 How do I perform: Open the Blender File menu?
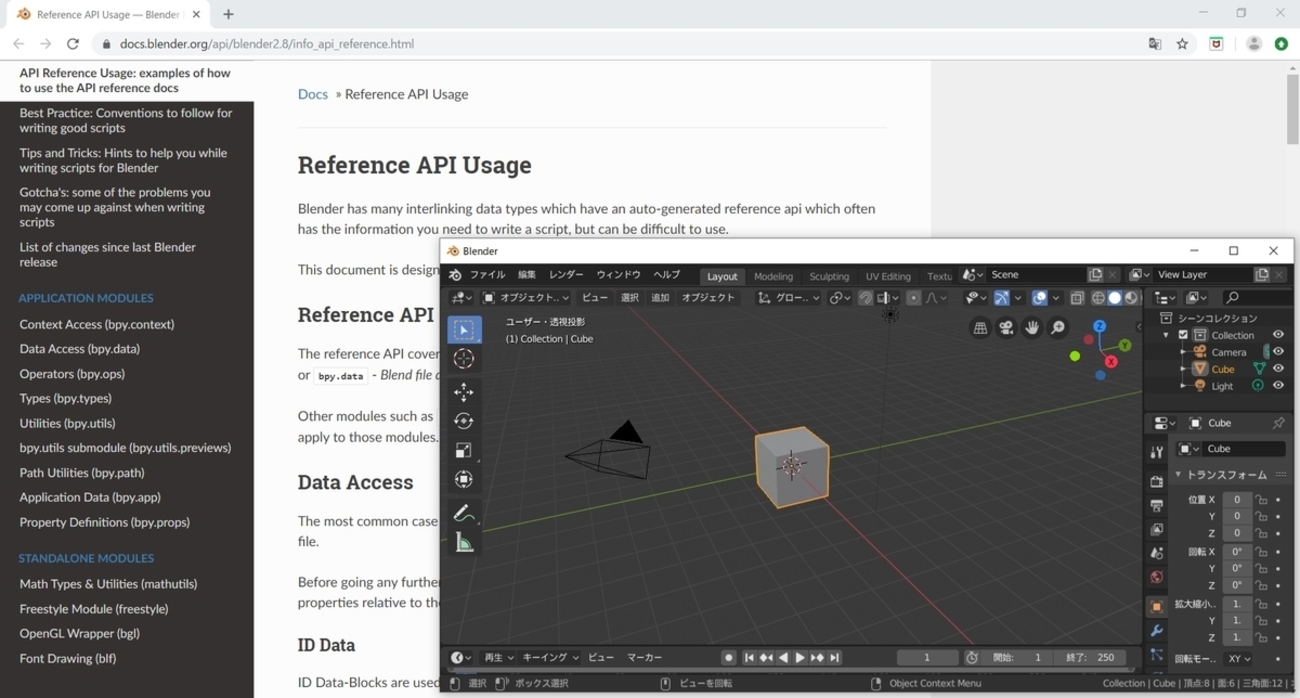[x=488, y=275]
